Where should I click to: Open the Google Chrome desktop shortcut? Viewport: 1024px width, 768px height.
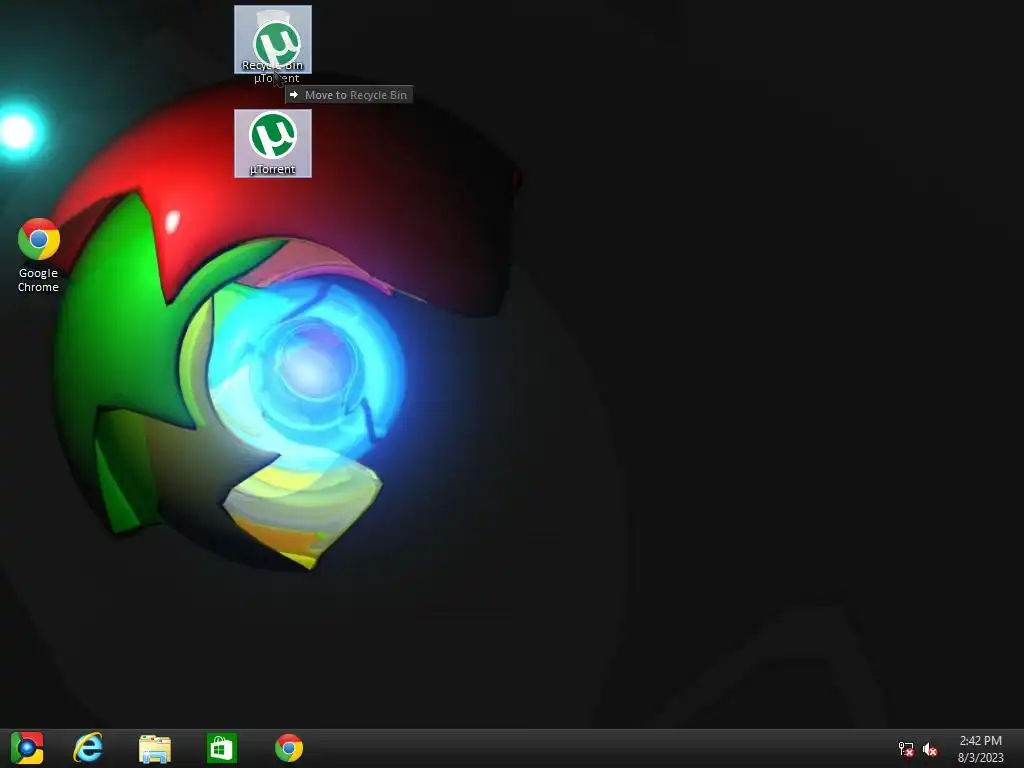(x=39, y=255)
